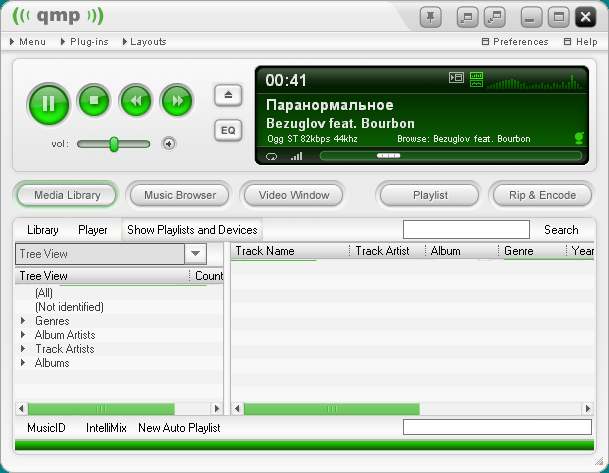Click the Search button
The width and height of the screenshot is (609, 473).
(561, 230)
